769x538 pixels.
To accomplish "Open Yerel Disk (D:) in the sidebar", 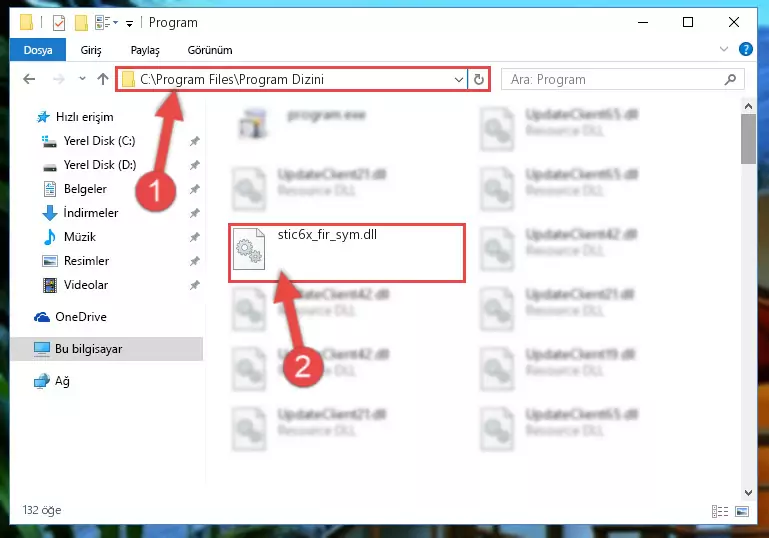I will (100, 165).
